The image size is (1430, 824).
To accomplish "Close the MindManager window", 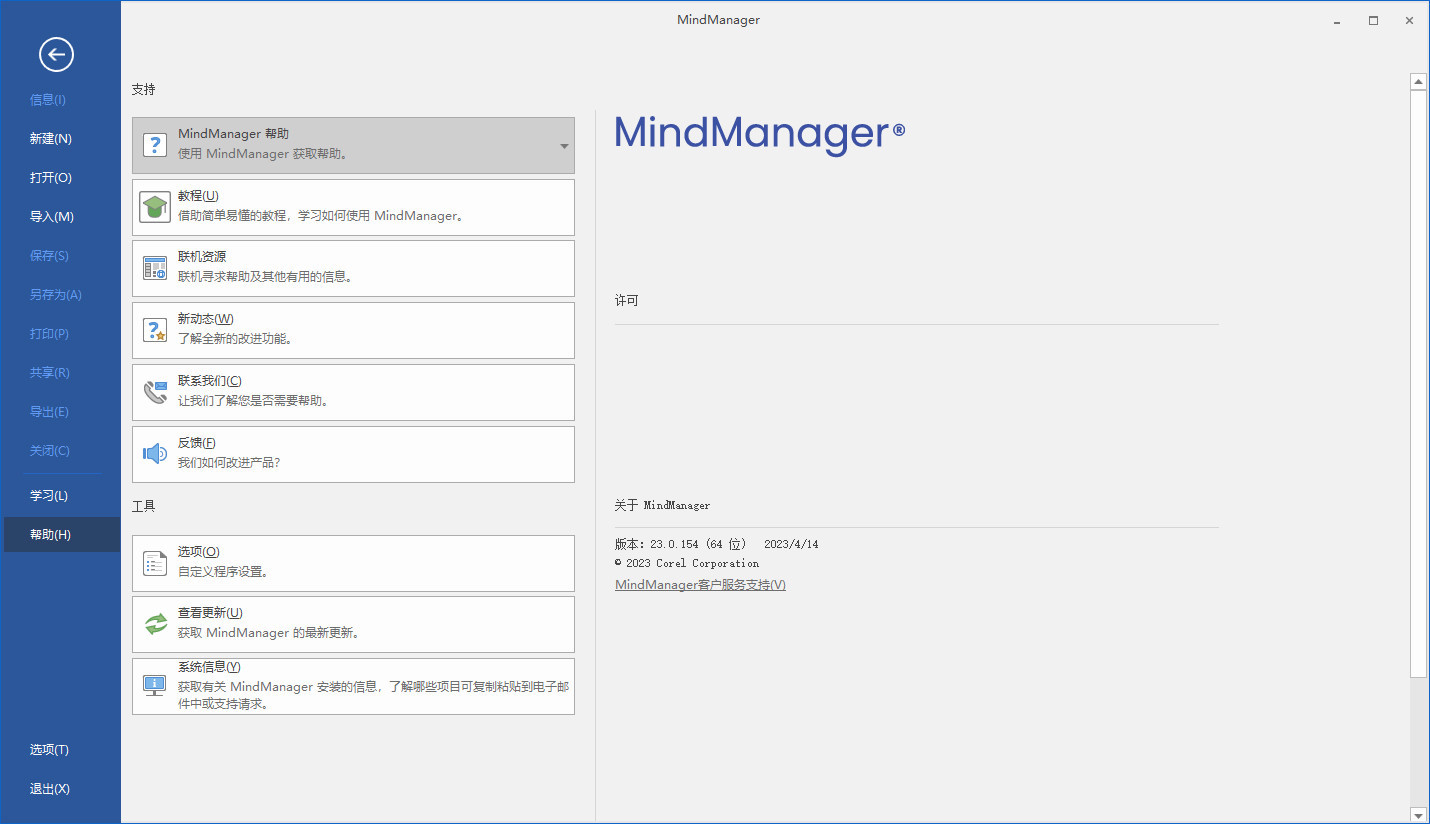I will coord(1410,20).
